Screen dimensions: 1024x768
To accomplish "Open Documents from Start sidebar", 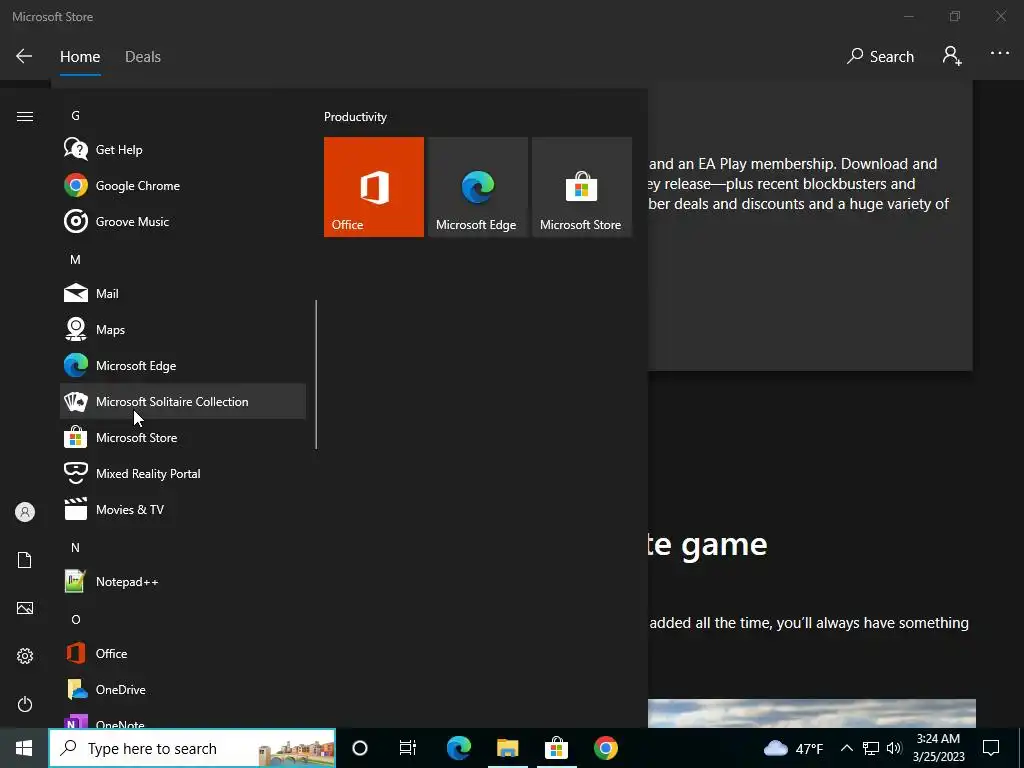I will click(x=25, y=560).
